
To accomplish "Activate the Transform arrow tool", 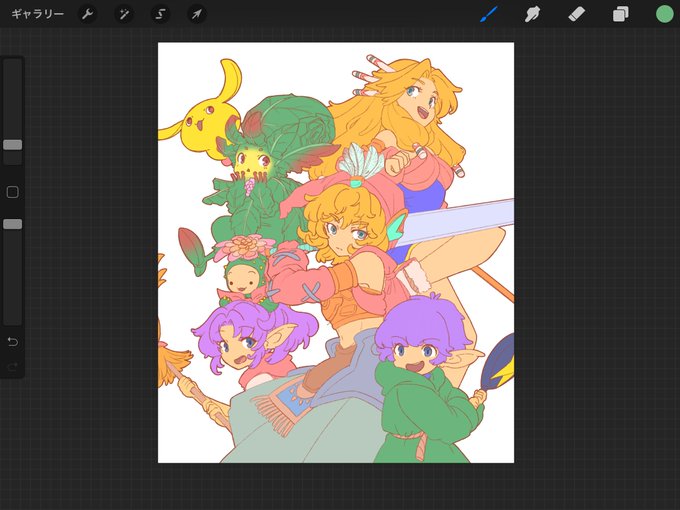I will [x=197, y=14].
